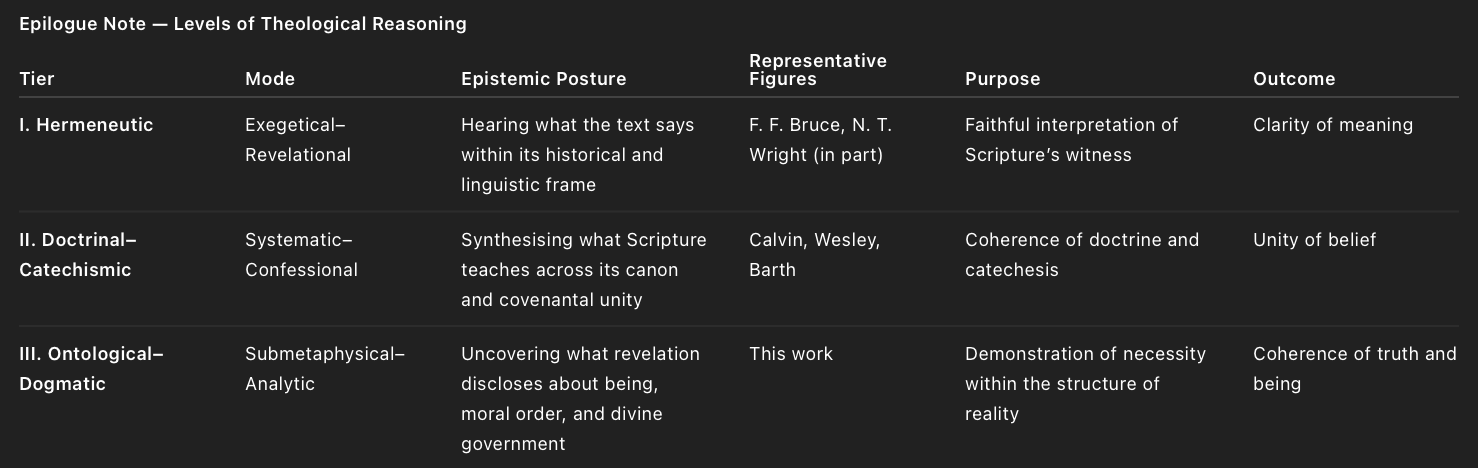Image resolution: width=1478 pixels, height=468 pixels.
Task: Click the "Demonstration of necessity" purpose cell
Action: pyautogui.click(x=1085, y=384)
